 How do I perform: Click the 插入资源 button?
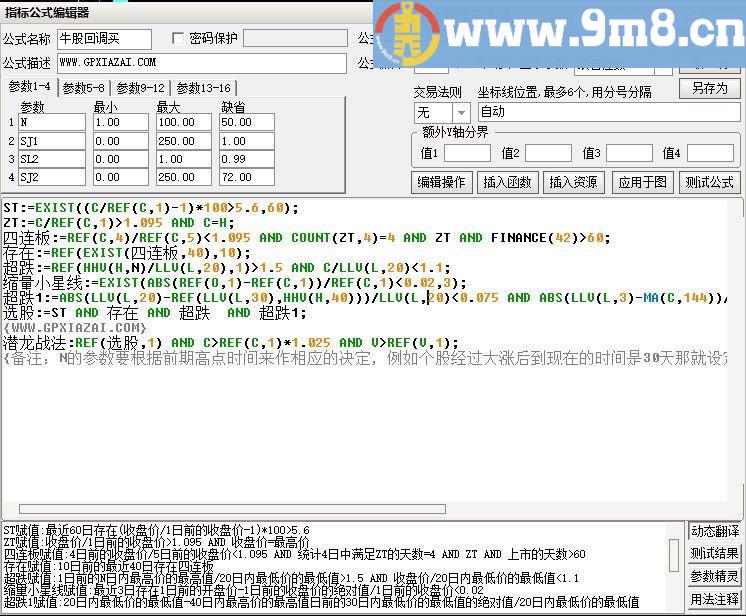tap(573, 182)
